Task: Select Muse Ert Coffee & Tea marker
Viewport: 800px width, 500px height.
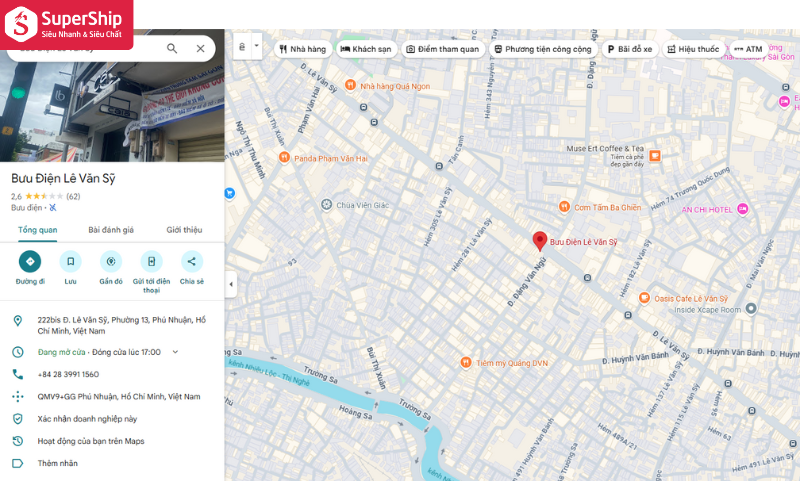Action: point(655,156)
